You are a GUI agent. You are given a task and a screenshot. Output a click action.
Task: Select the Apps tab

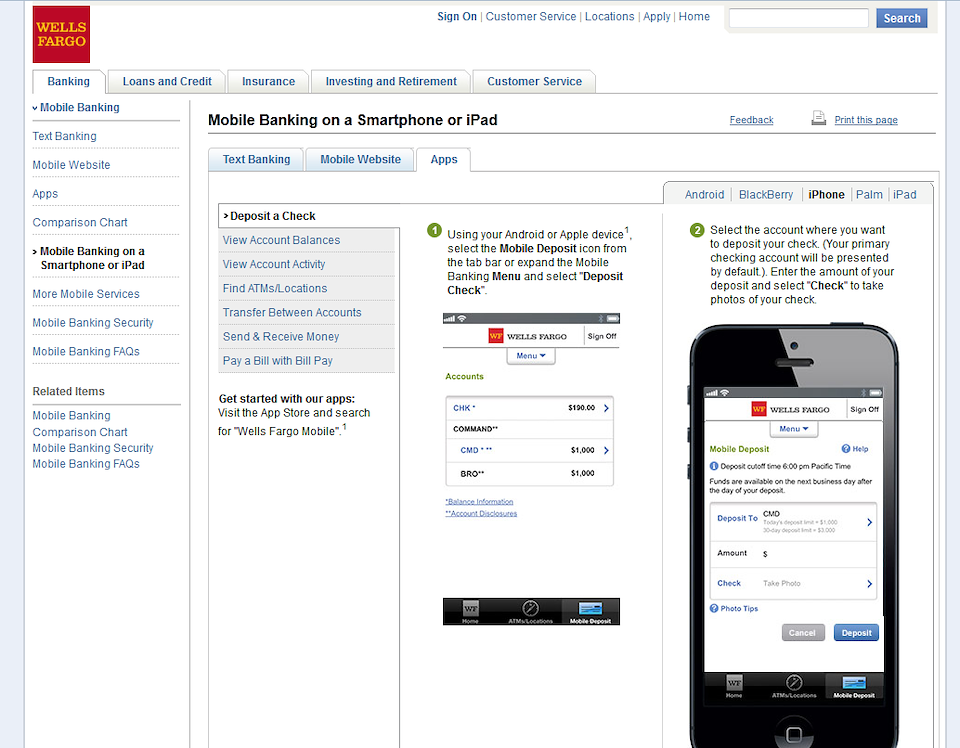[x=444, y=160]
